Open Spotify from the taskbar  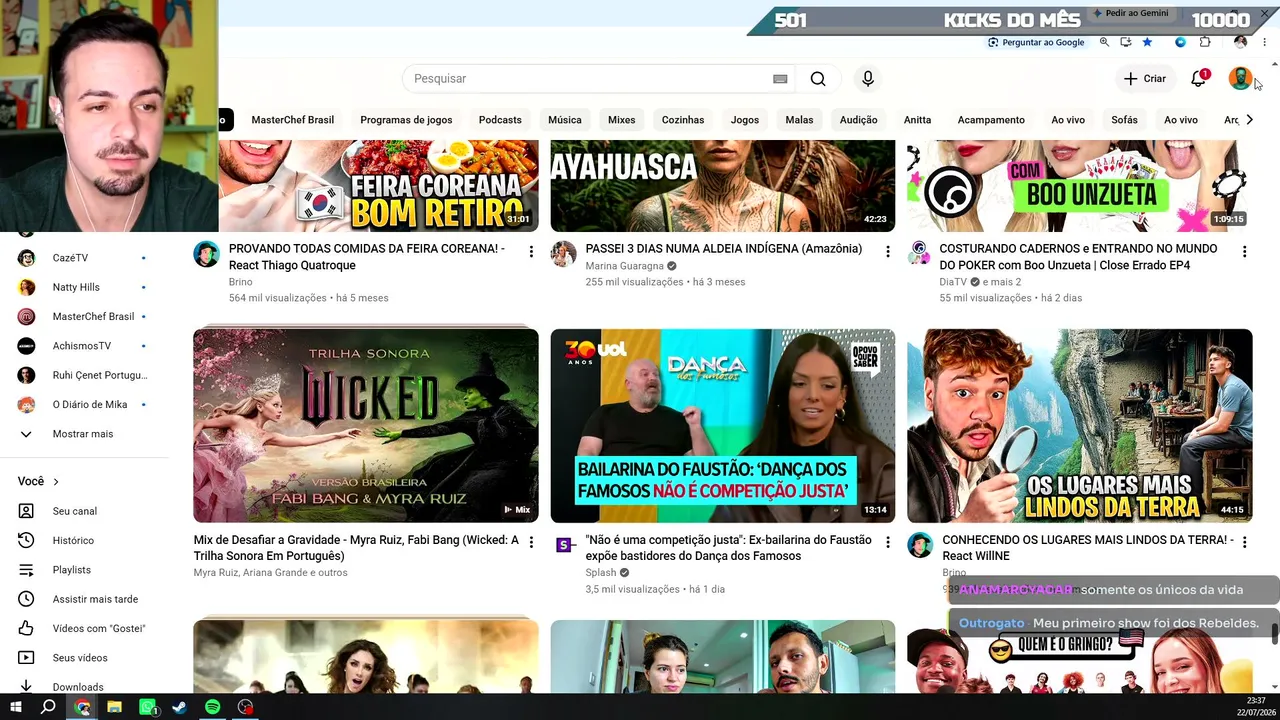[213, 707]
